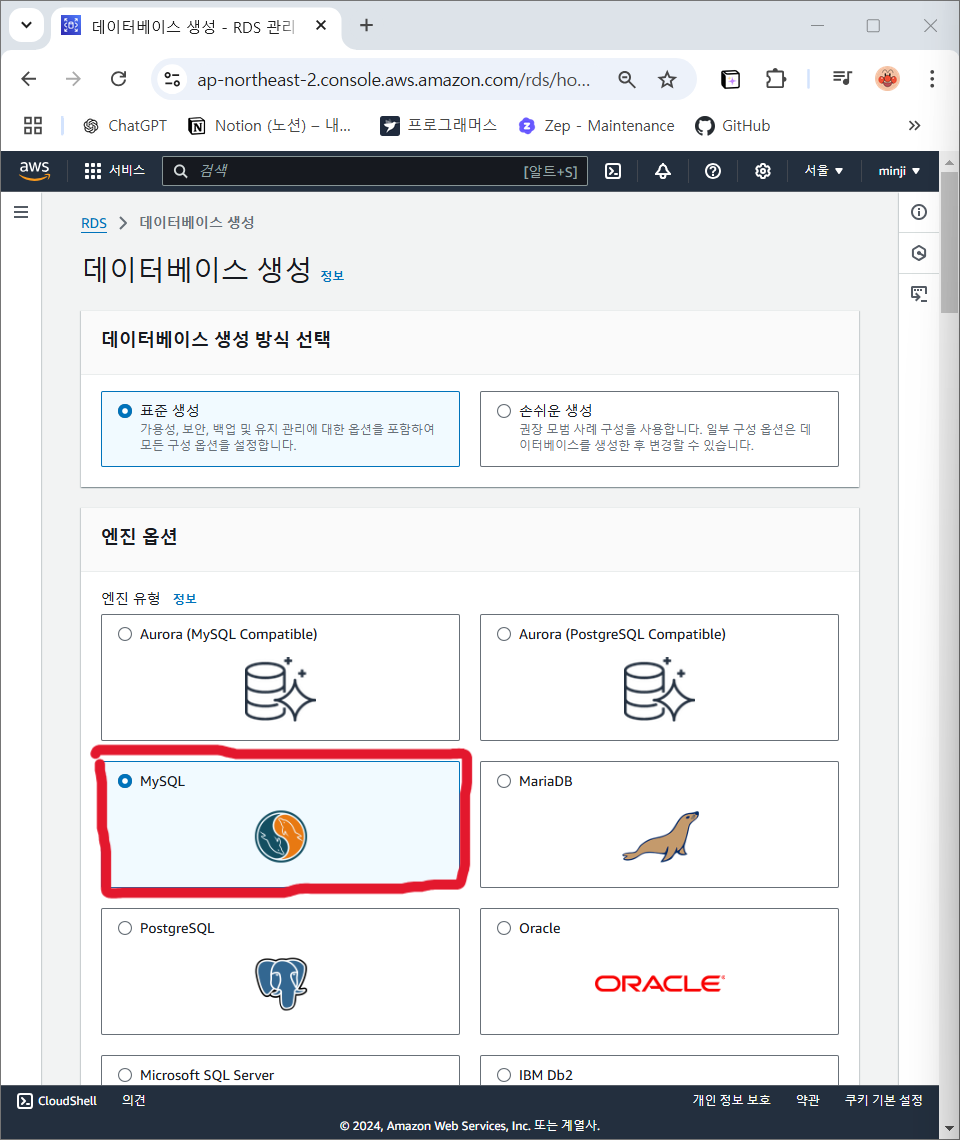Open the notifications bell

point(663,171)
